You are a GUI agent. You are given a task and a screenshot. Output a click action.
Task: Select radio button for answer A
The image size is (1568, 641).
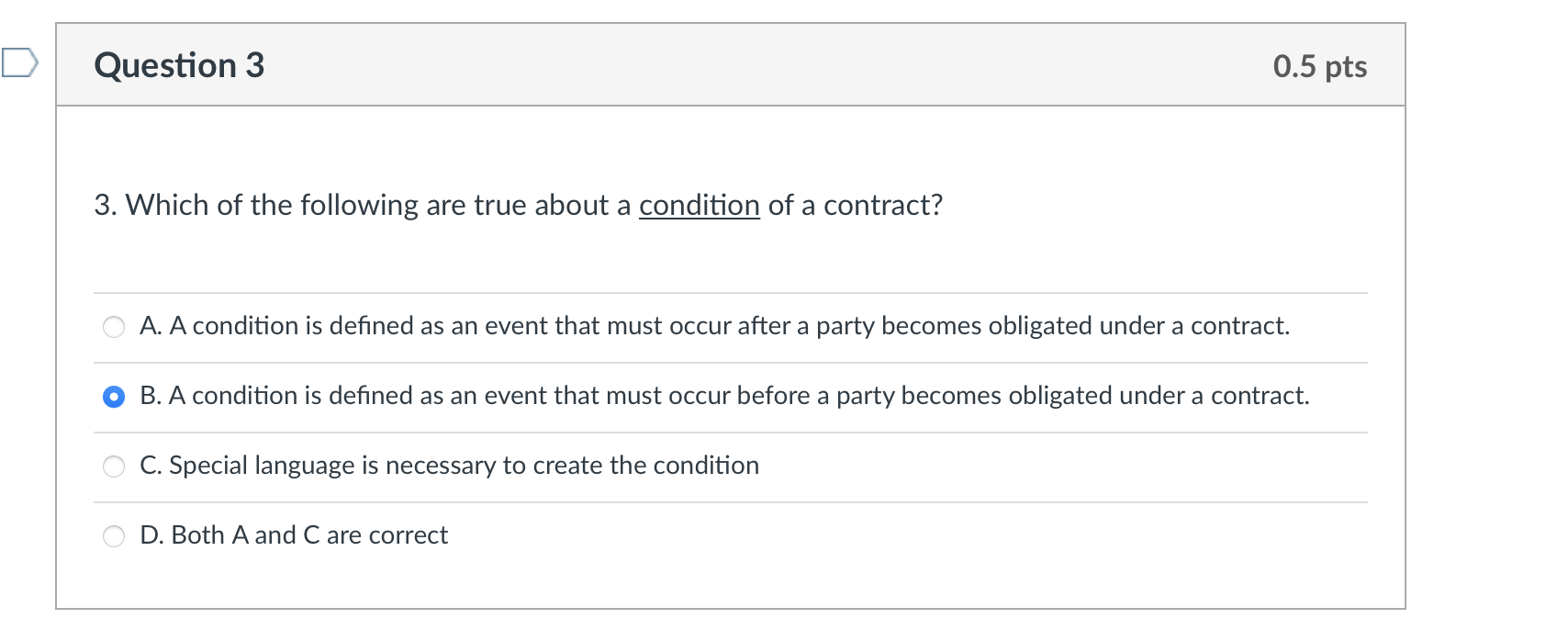113,326
